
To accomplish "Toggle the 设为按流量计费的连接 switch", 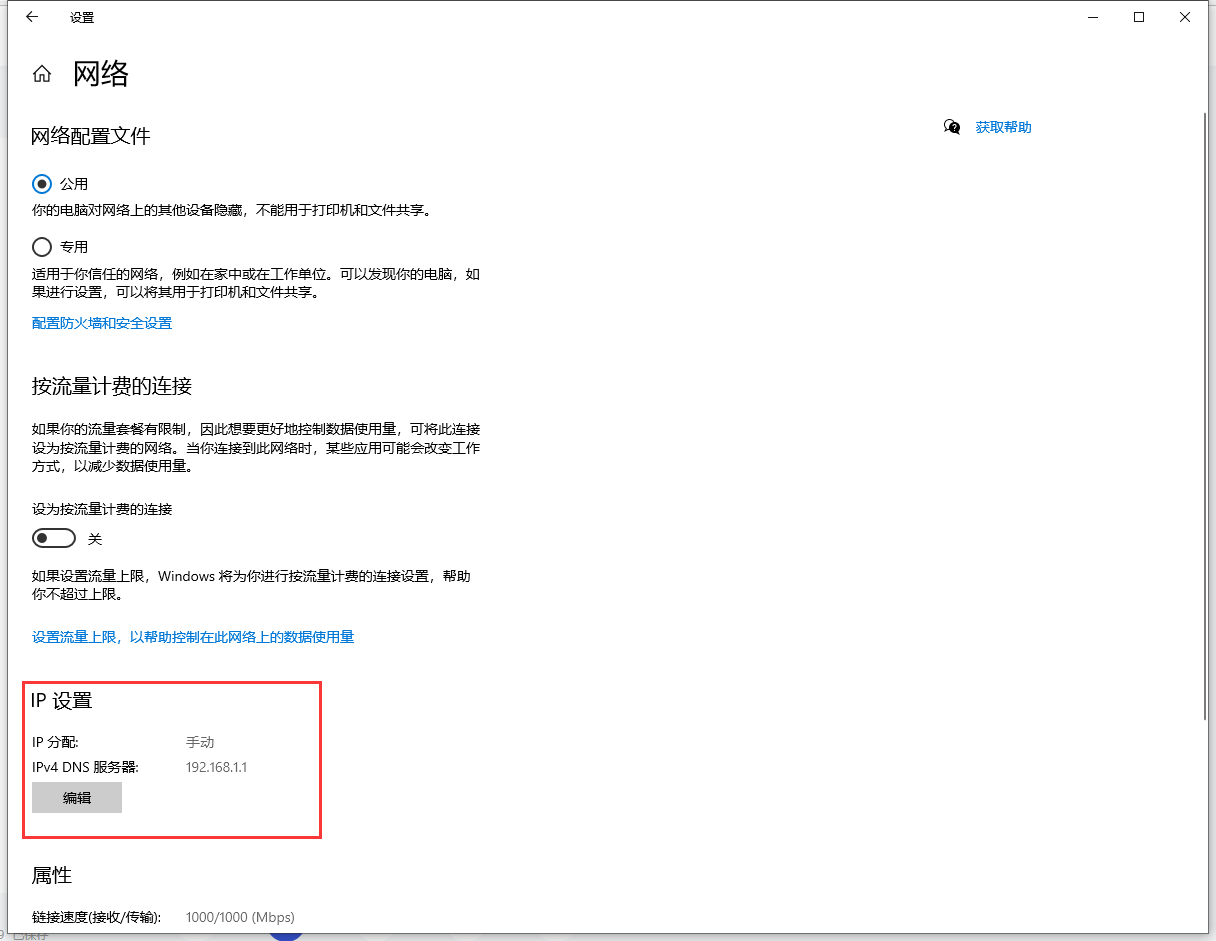I will (x=54, y=539).
